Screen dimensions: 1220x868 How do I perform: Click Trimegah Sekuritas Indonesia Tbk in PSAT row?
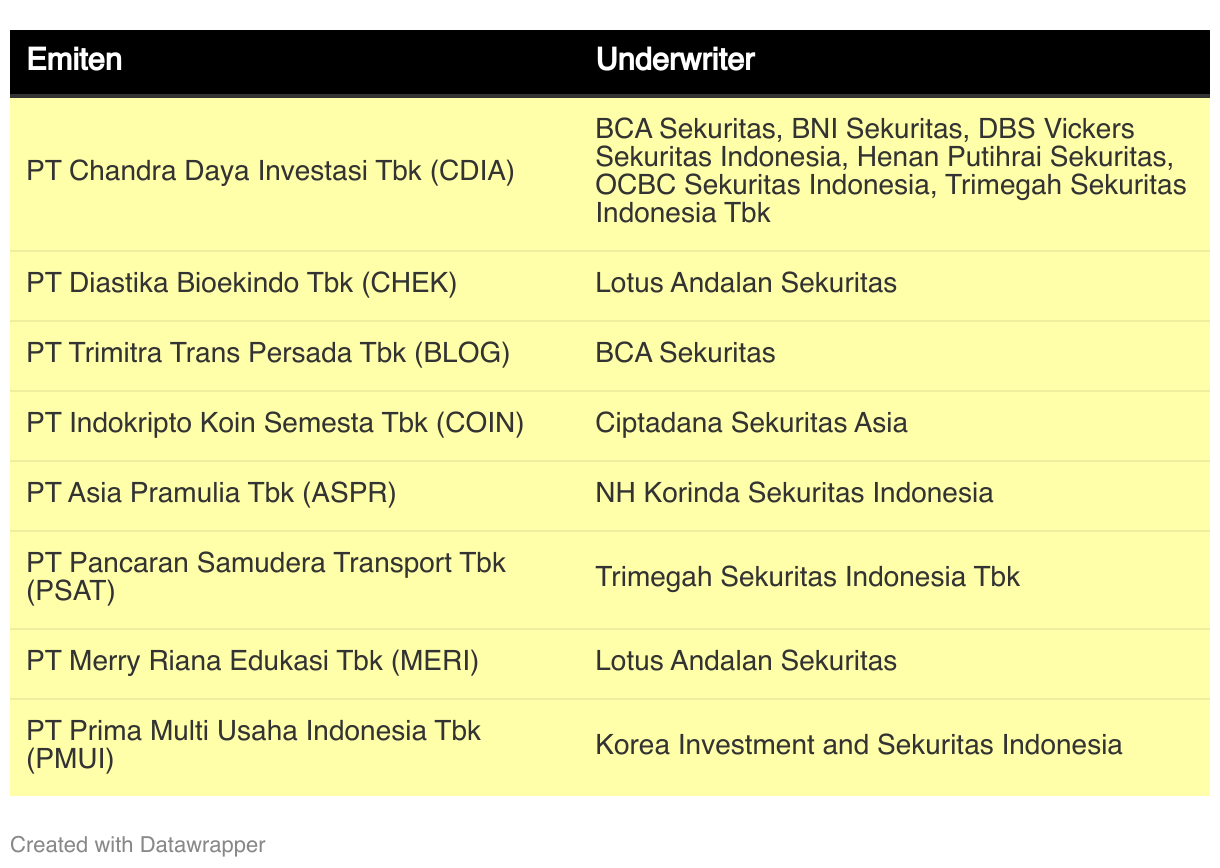(808, 577)
